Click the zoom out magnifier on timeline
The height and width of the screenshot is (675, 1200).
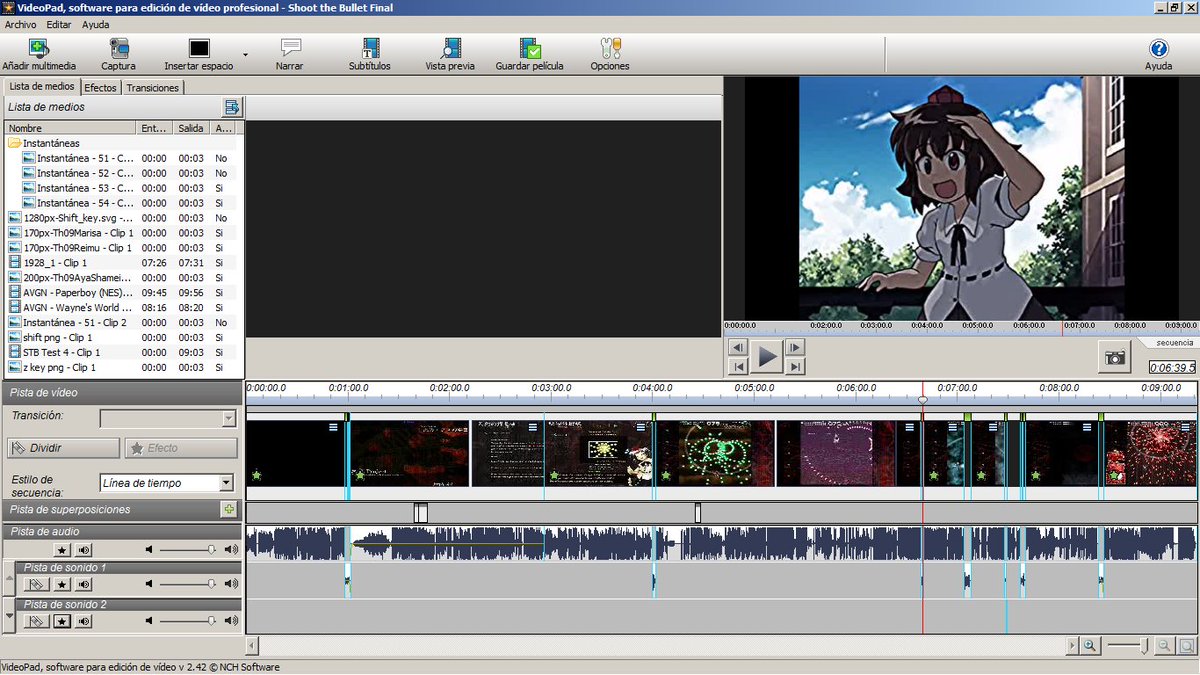[1165, 646]
